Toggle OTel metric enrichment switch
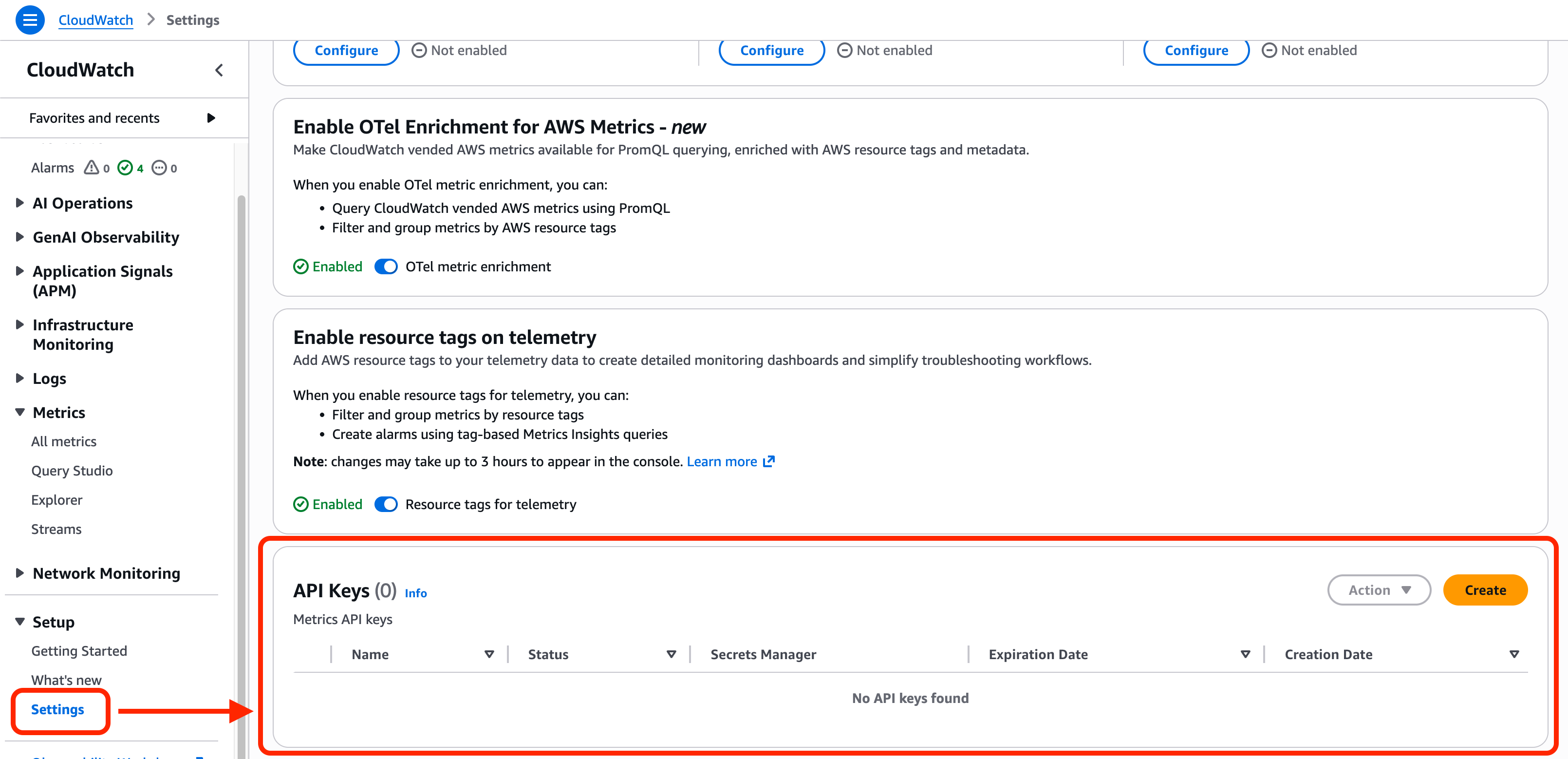Image resolution: width=1568 pixels, height=759 pixels. [386, 266]
